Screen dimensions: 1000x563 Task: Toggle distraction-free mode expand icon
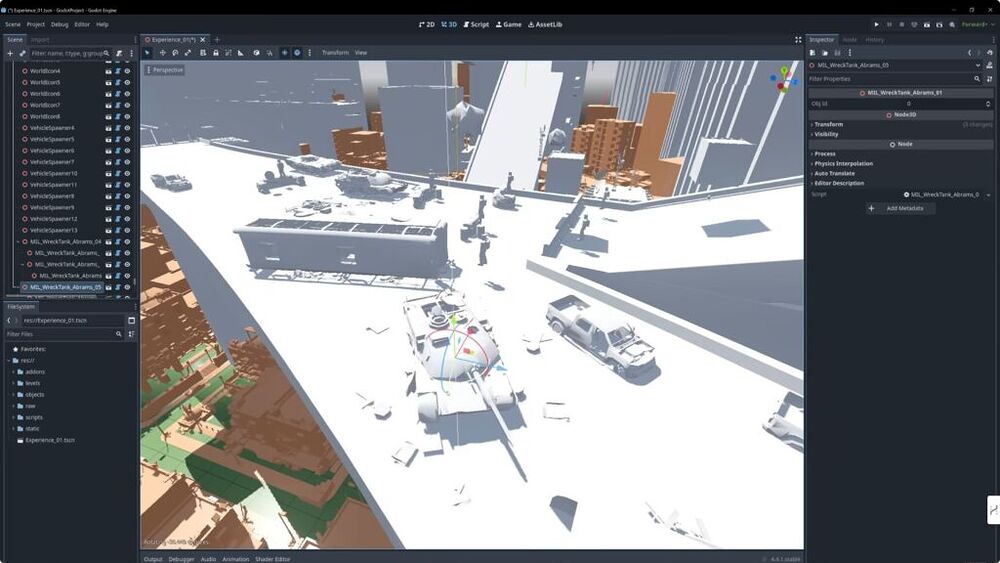(x=798, y=40)
